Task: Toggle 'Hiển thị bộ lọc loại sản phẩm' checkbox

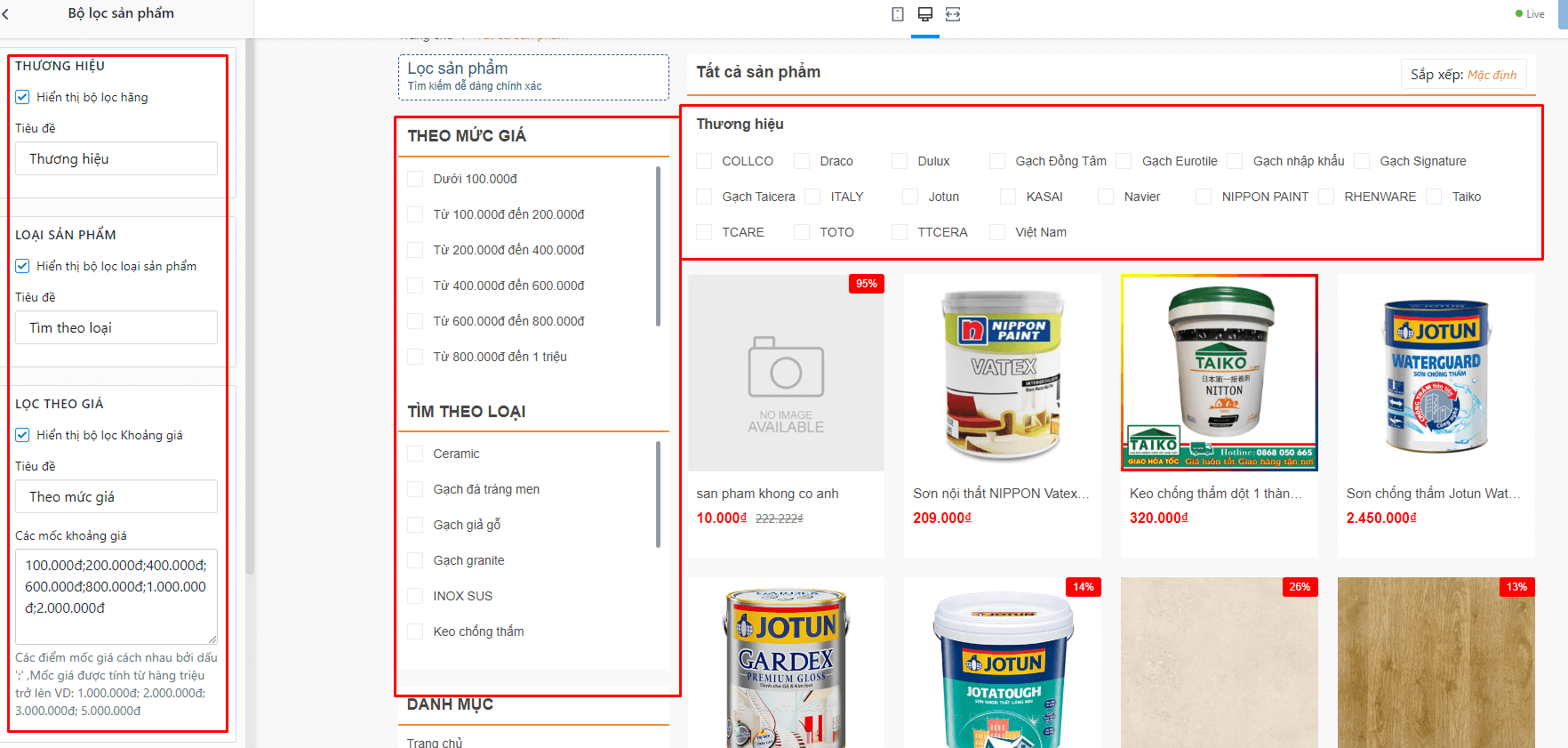Action: (23, 266)
